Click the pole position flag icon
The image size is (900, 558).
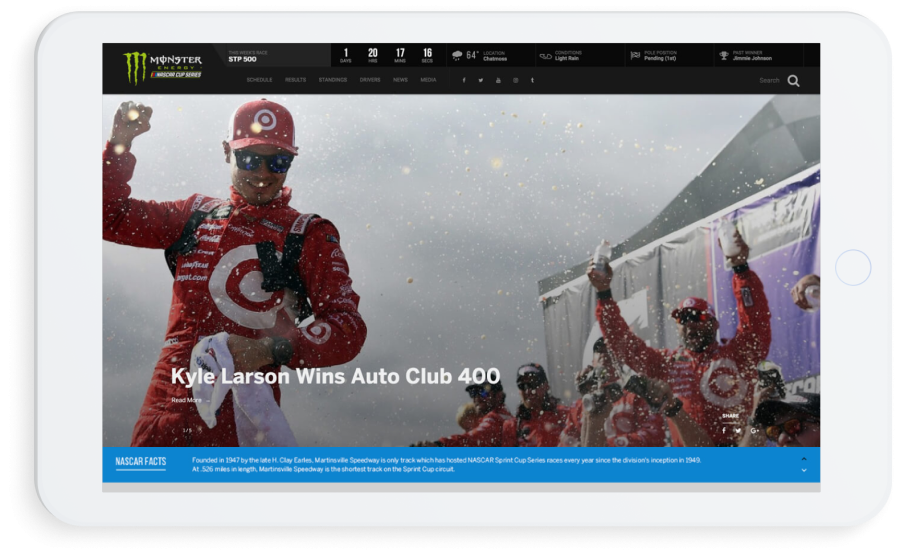(x=635, y=56)
